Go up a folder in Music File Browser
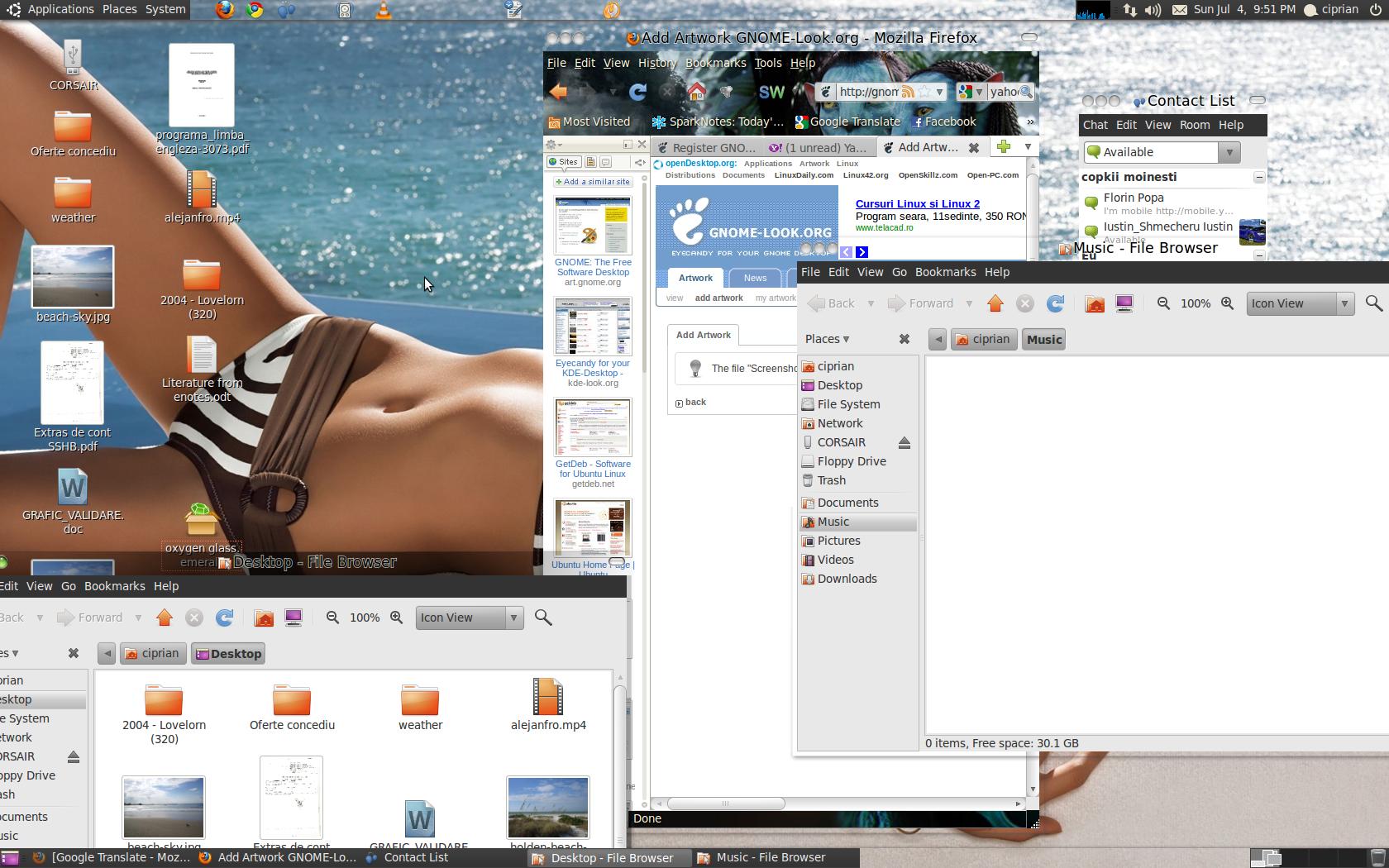Viewport: 1389px width, 868px height. tap(995, 303)
